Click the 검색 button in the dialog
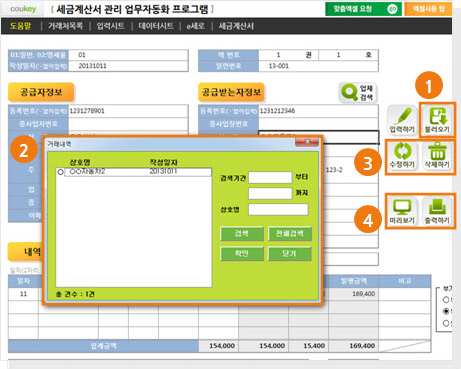 [242, 234]
